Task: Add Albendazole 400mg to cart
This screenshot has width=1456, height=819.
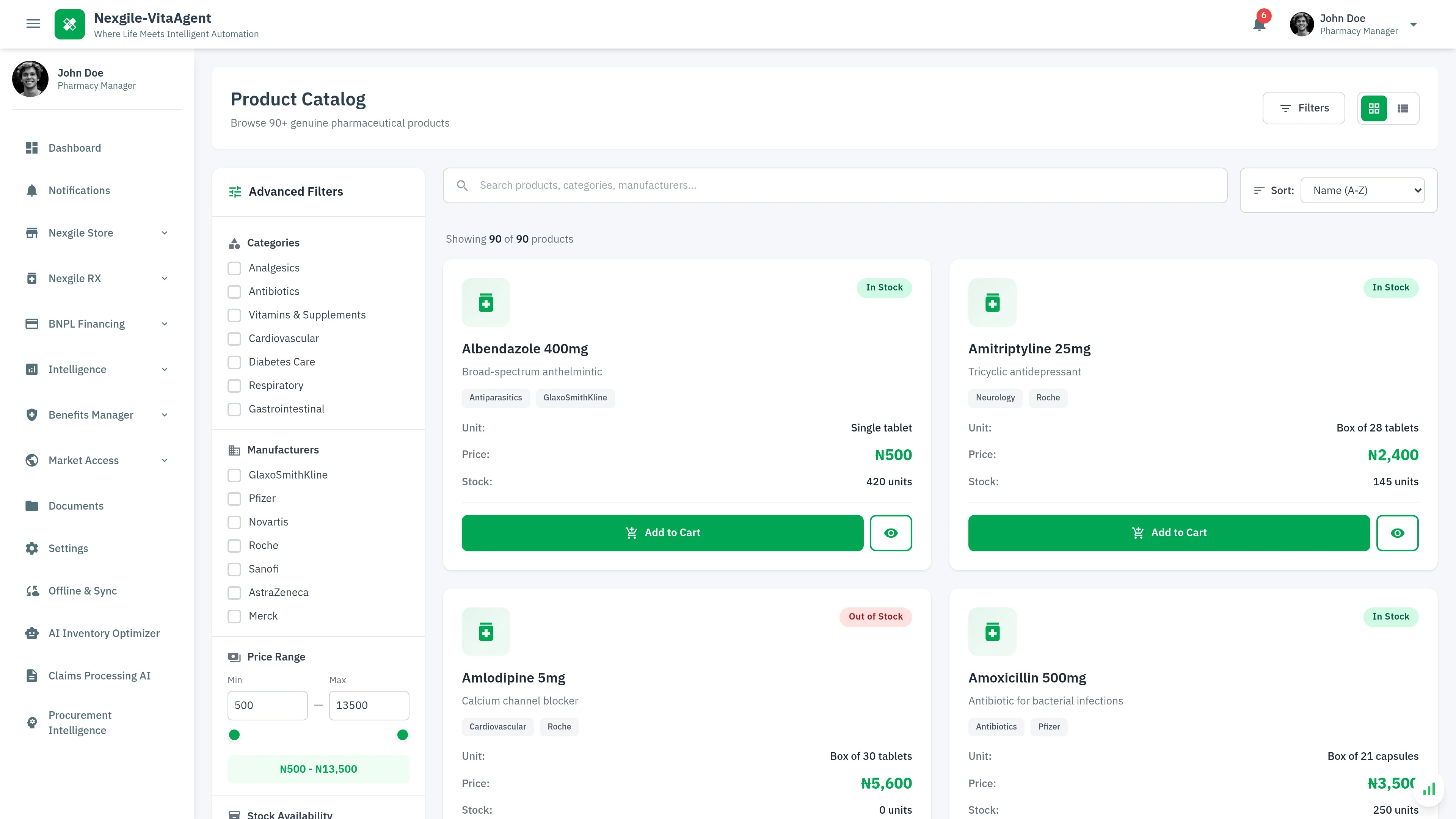Action: click(662, 532)
